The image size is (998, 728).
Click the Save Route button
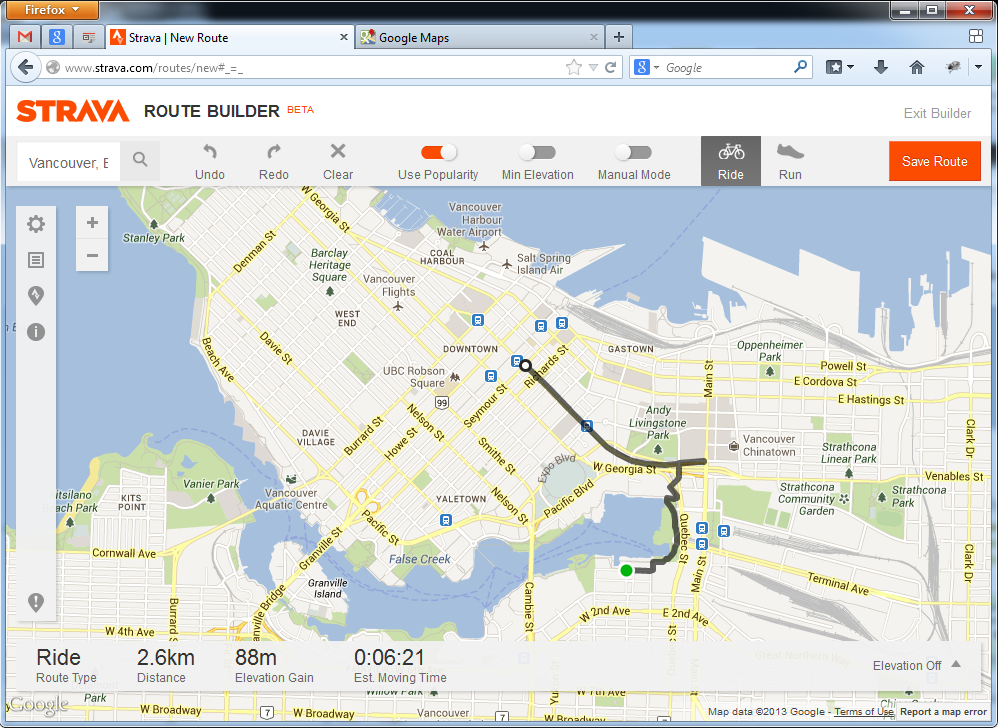tap(934, 161)
